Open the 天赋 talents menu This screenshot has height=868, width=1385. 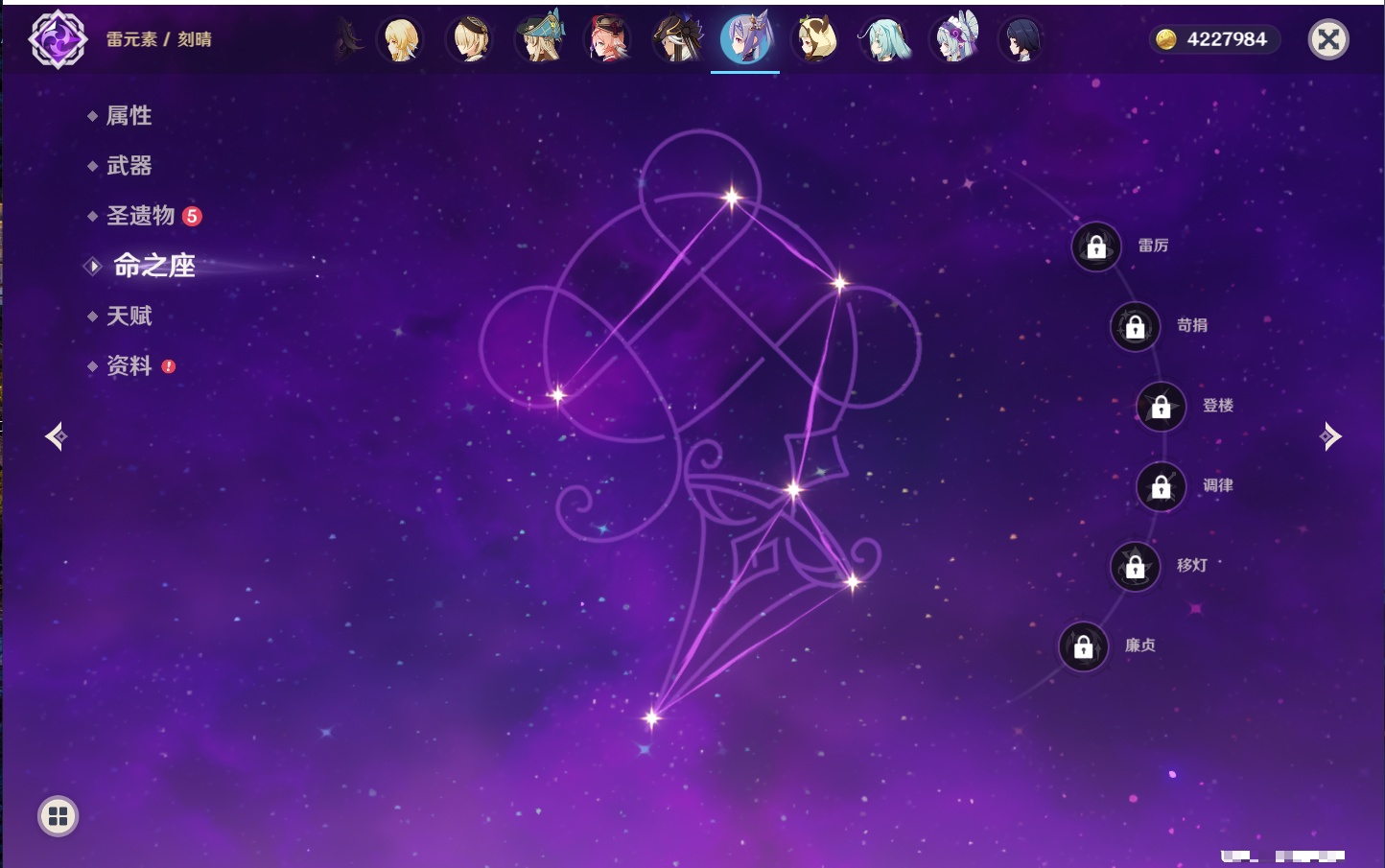pyautogui.click(x=129, y=316)
